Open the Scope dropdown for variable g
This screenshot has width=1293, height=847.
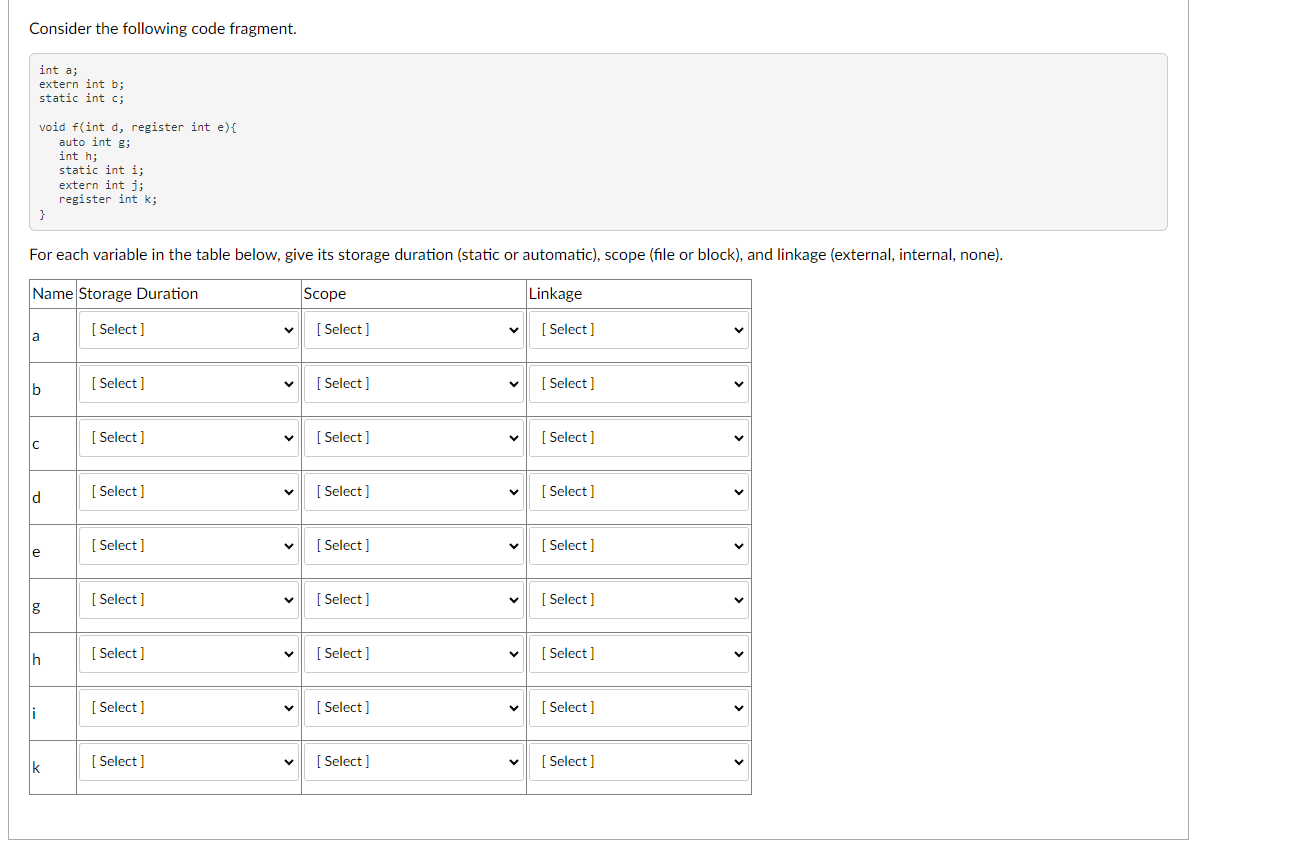tap(413, 599)
